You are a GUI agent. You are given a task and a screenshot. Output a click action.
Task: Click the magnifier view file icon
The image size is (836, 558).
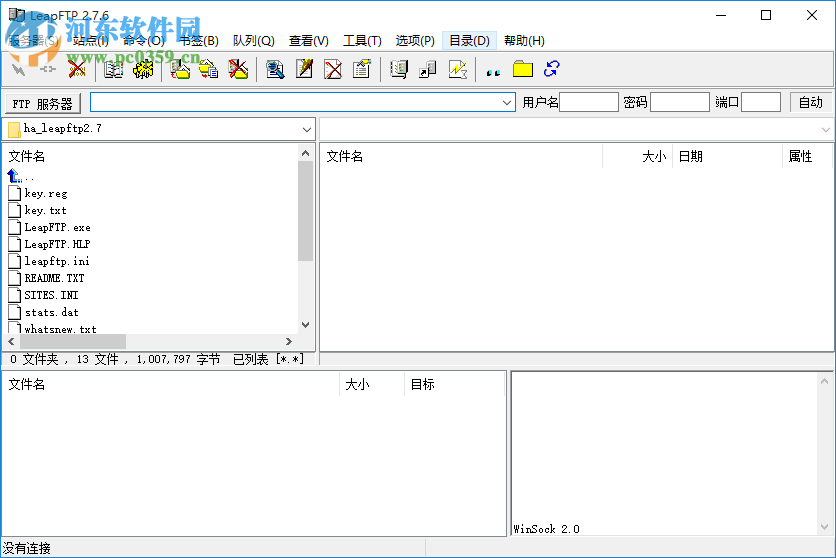275,69
